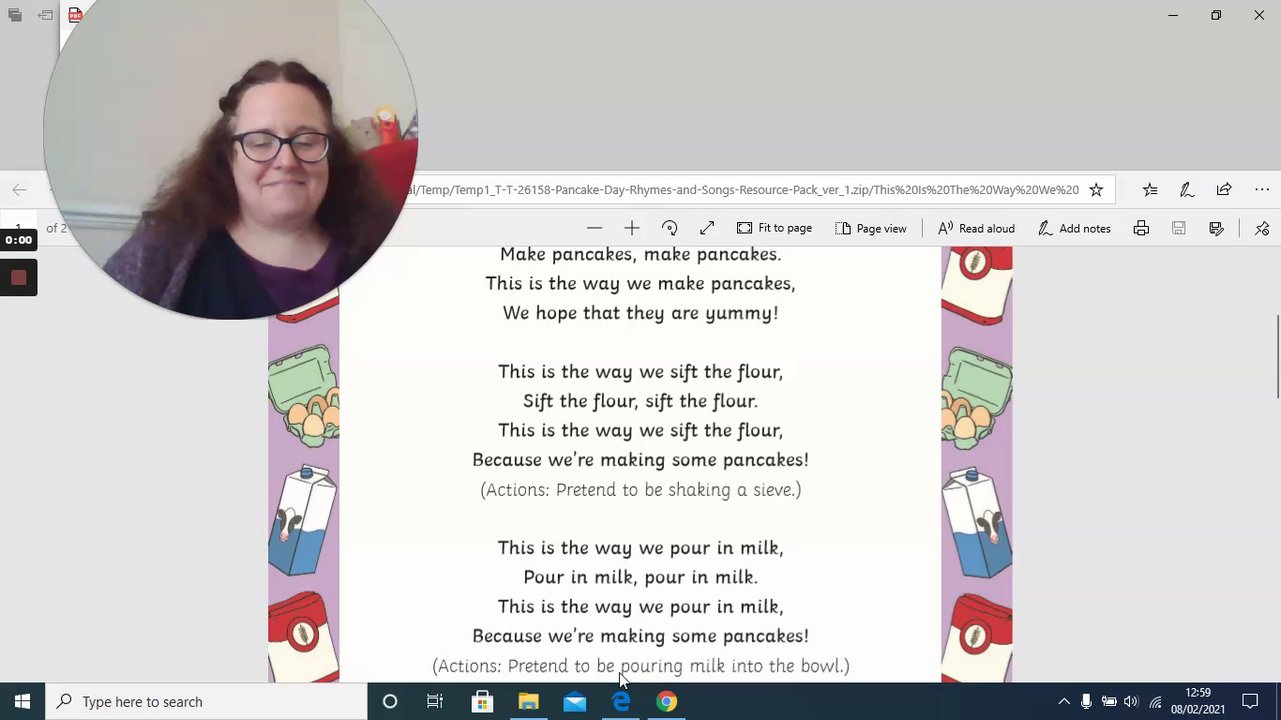The width and height of the screenshot is (1281, 720).
Task: Click Add notes tool
Action: [x=1074, y=228]
